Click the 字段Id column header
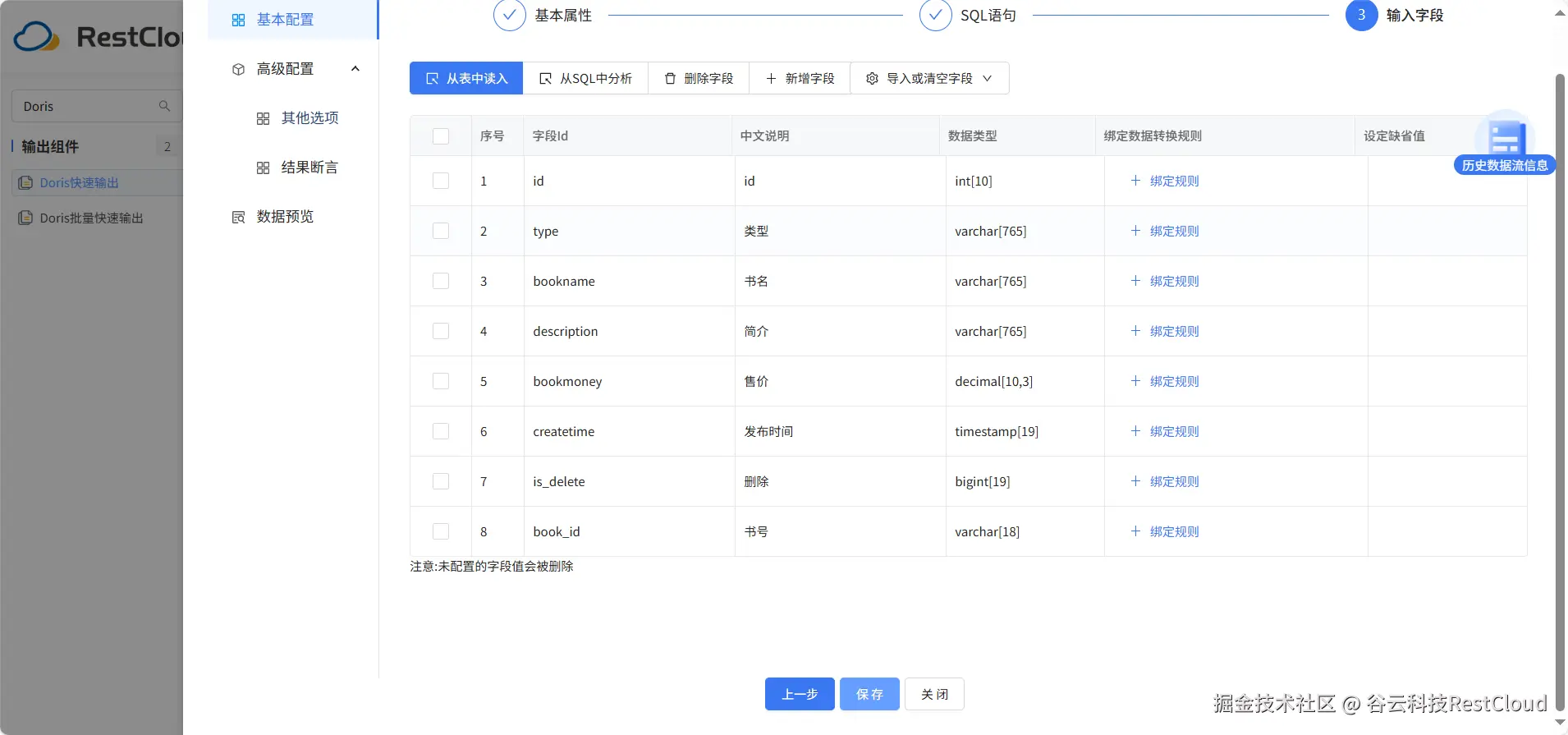This screenshot has height=735, width=1568. coord(627,136)
